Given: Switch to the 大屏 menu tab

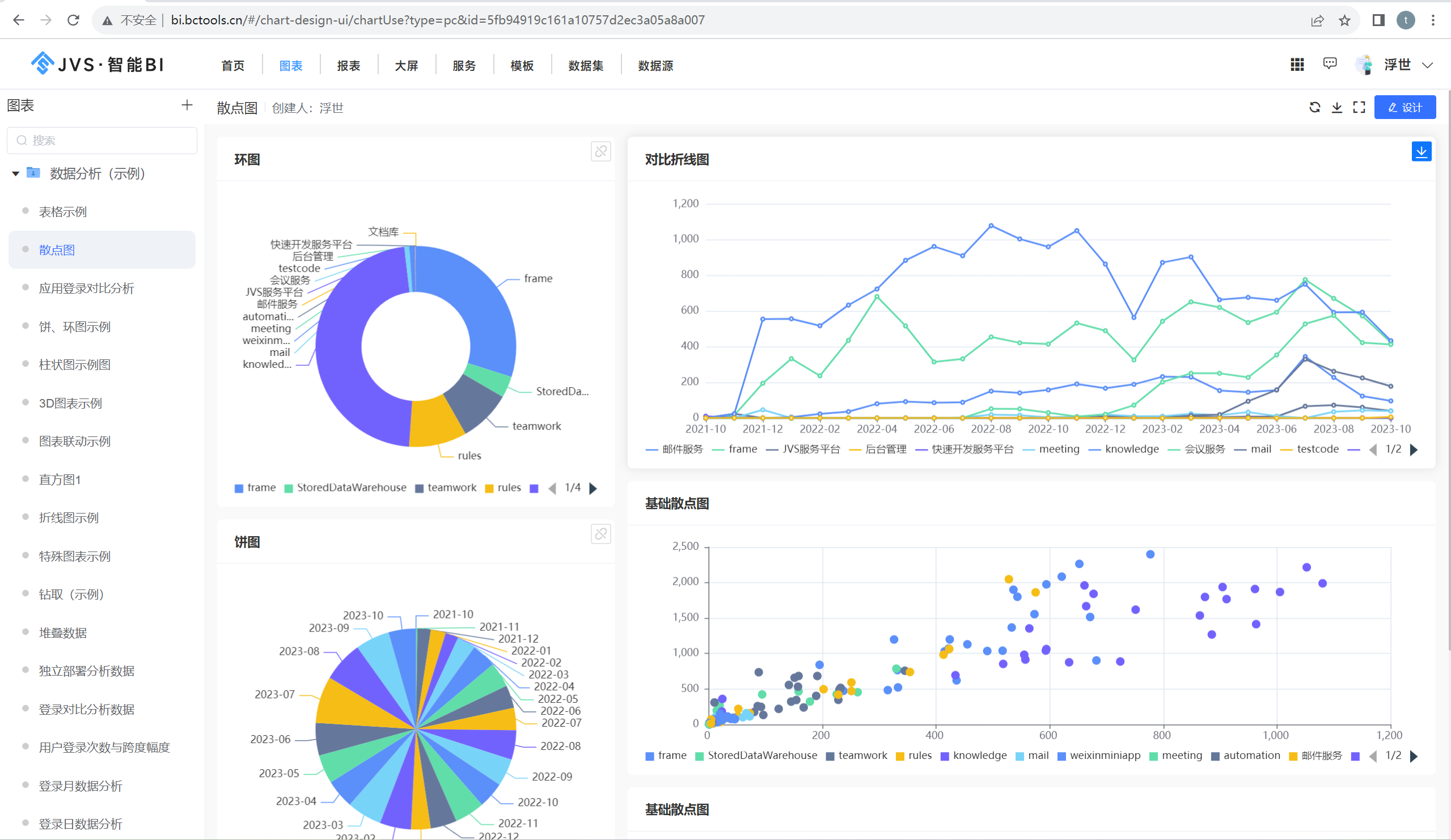Looking at the screenshot, I should (407, 66).
